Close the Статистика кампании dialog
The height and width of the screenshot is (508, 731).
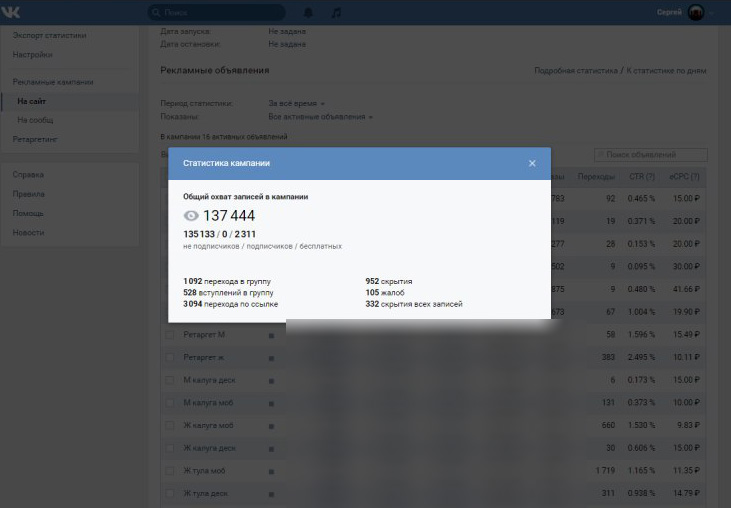click(532, 163)
